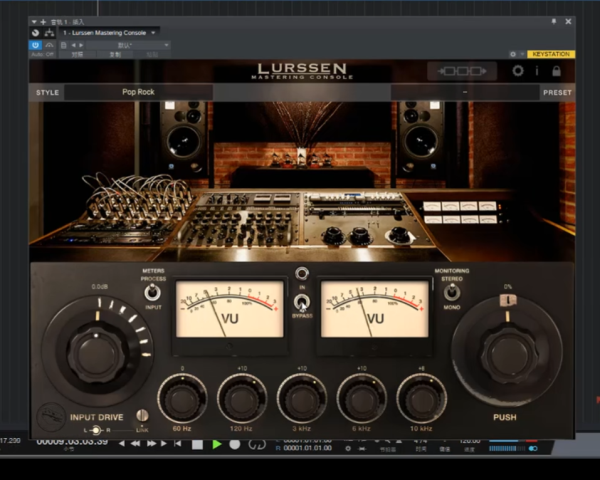
Task: Click the automation curve icon
Action: coord(49,45)
